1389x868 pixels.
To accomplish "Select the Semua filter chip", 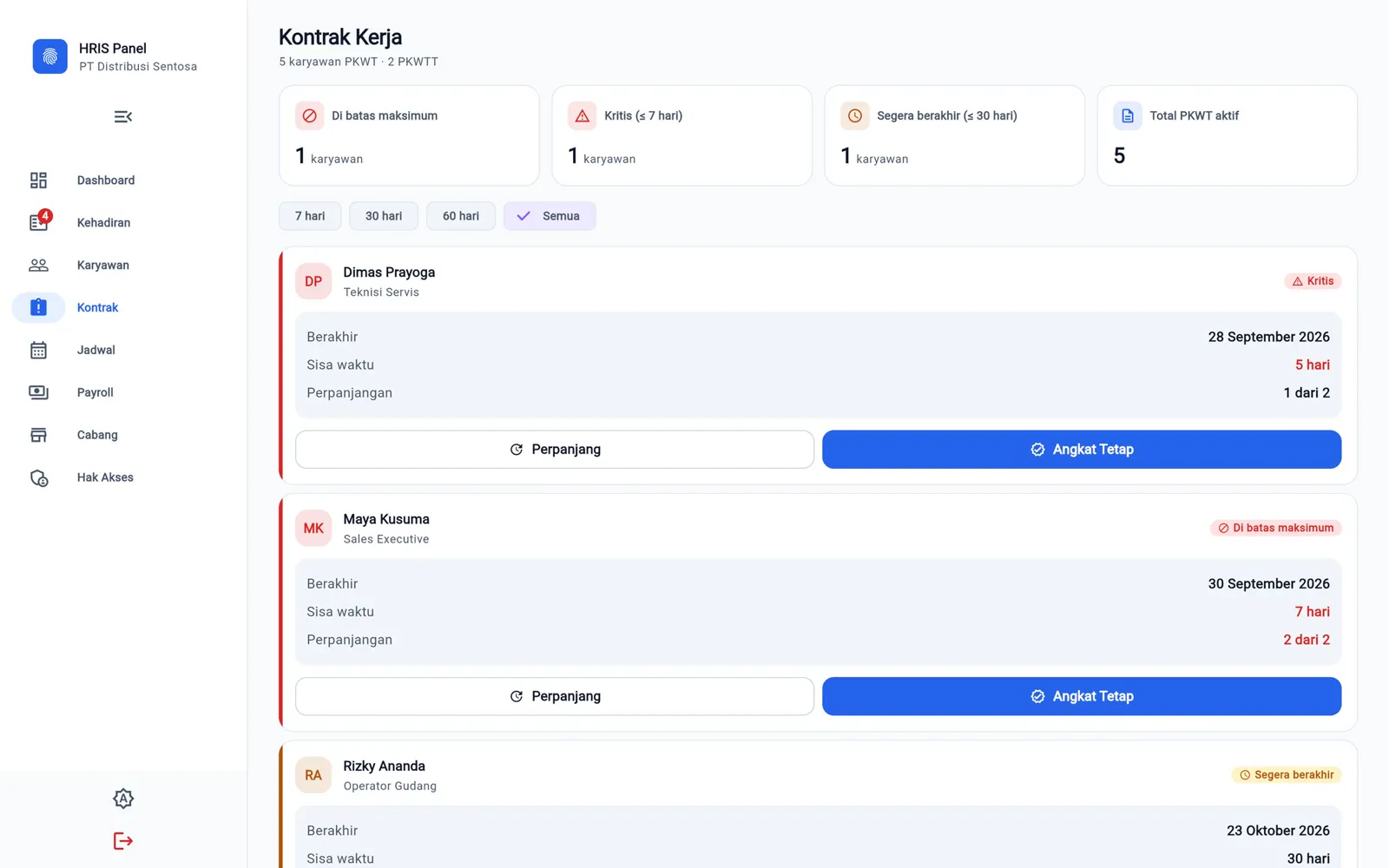I will pyautogui.click(x=550, y=216).
